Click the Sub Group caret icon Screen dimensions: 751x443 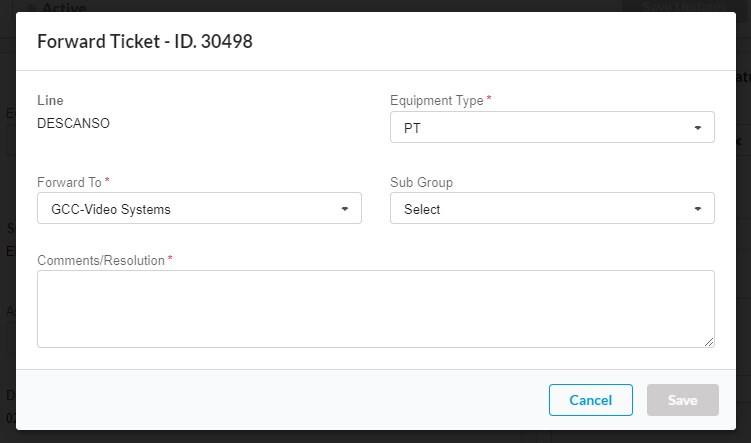696,210
